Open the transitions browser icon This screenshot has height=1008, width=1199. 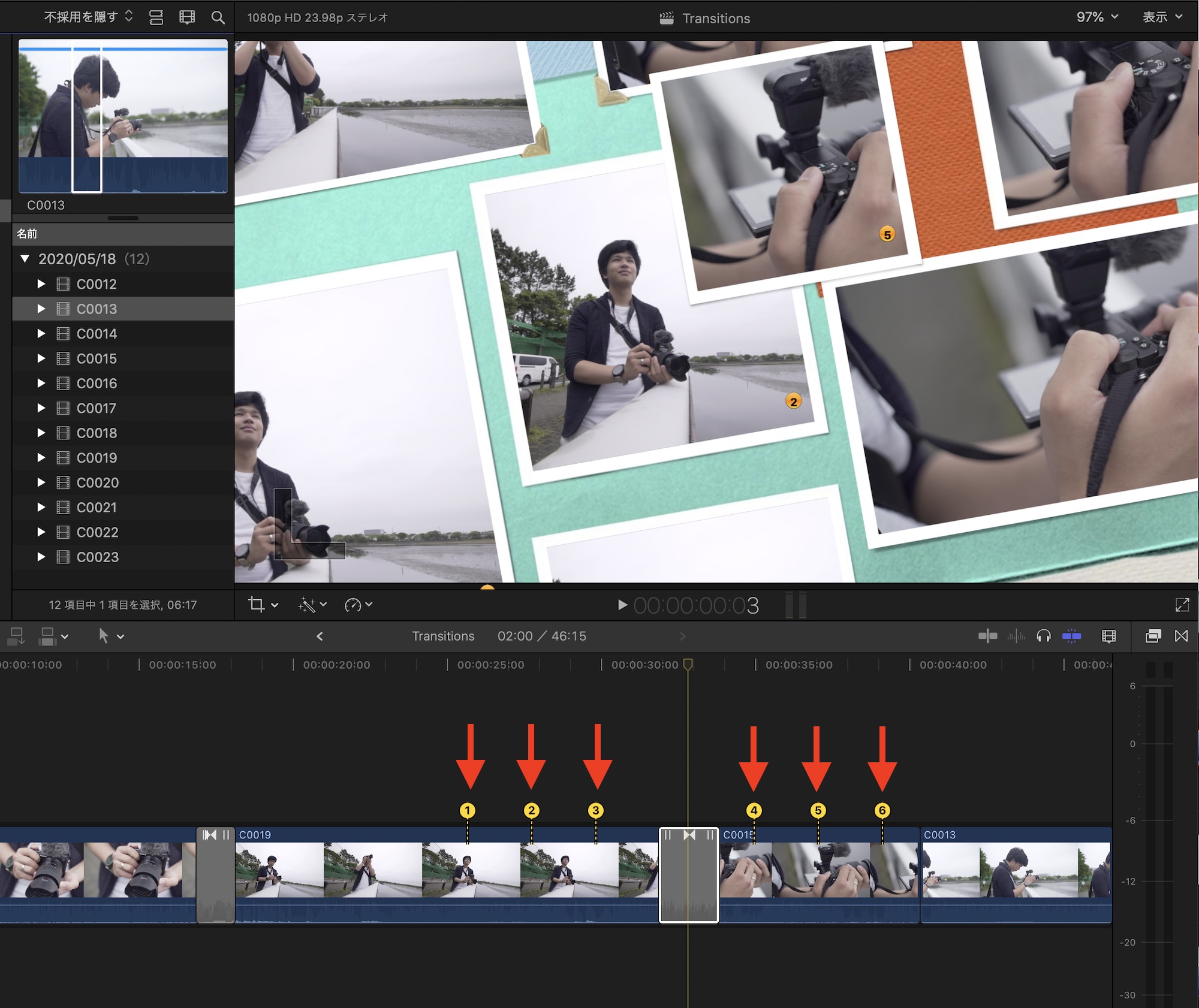point(1181,636)
